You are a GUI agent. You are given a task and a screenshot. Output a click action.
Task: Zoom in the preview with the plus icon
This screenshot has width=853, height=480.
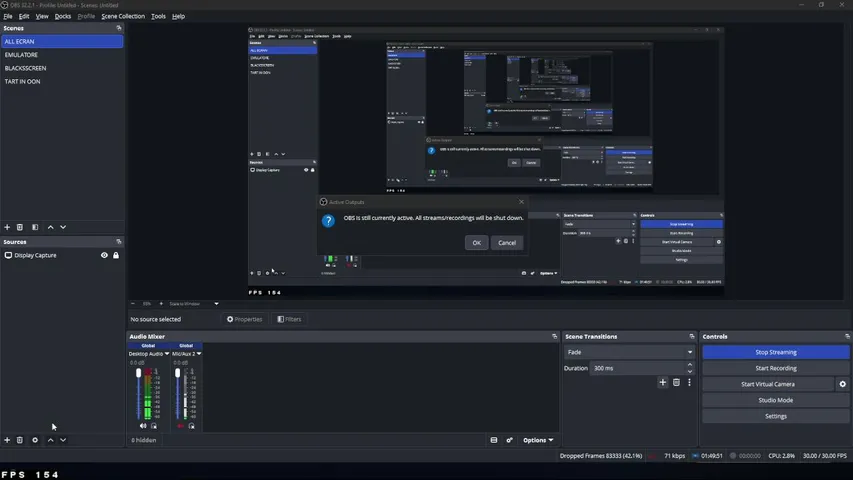(161, 304)
